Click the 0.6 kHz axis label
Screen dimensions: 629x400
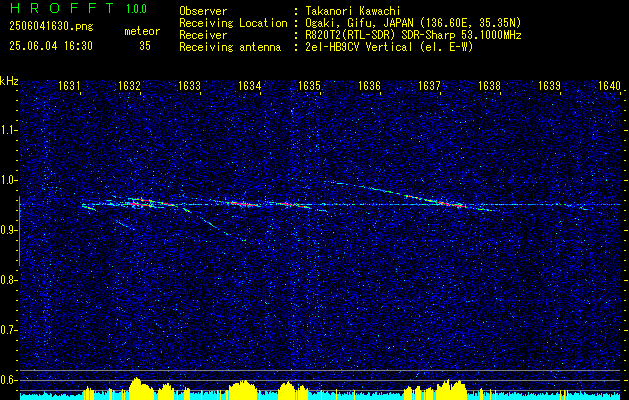tap(8, 380)
